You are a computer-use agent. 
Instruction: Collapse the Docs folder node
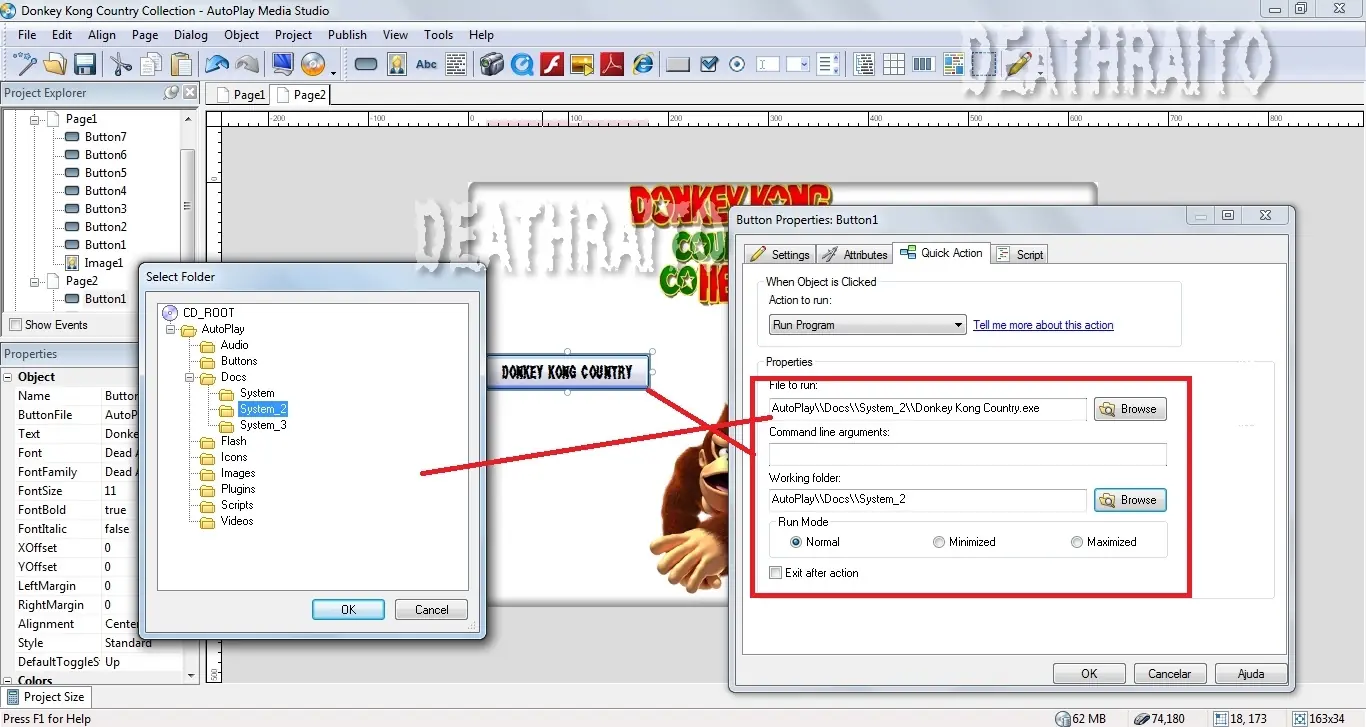(189, 377)
